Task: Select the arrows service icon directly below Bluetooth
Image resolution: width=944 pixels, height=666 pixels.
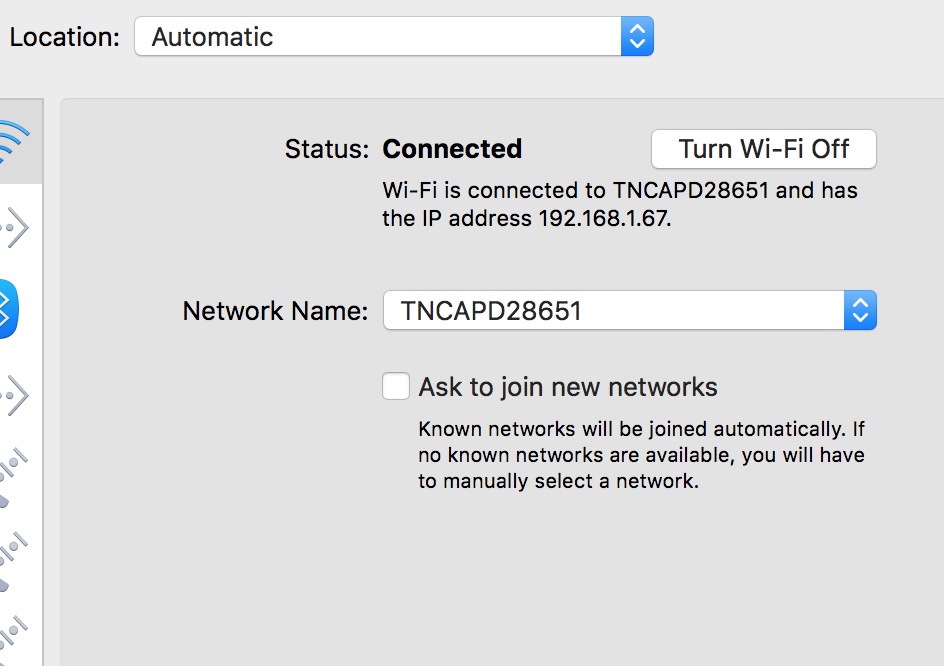Action: click(12, 395)
